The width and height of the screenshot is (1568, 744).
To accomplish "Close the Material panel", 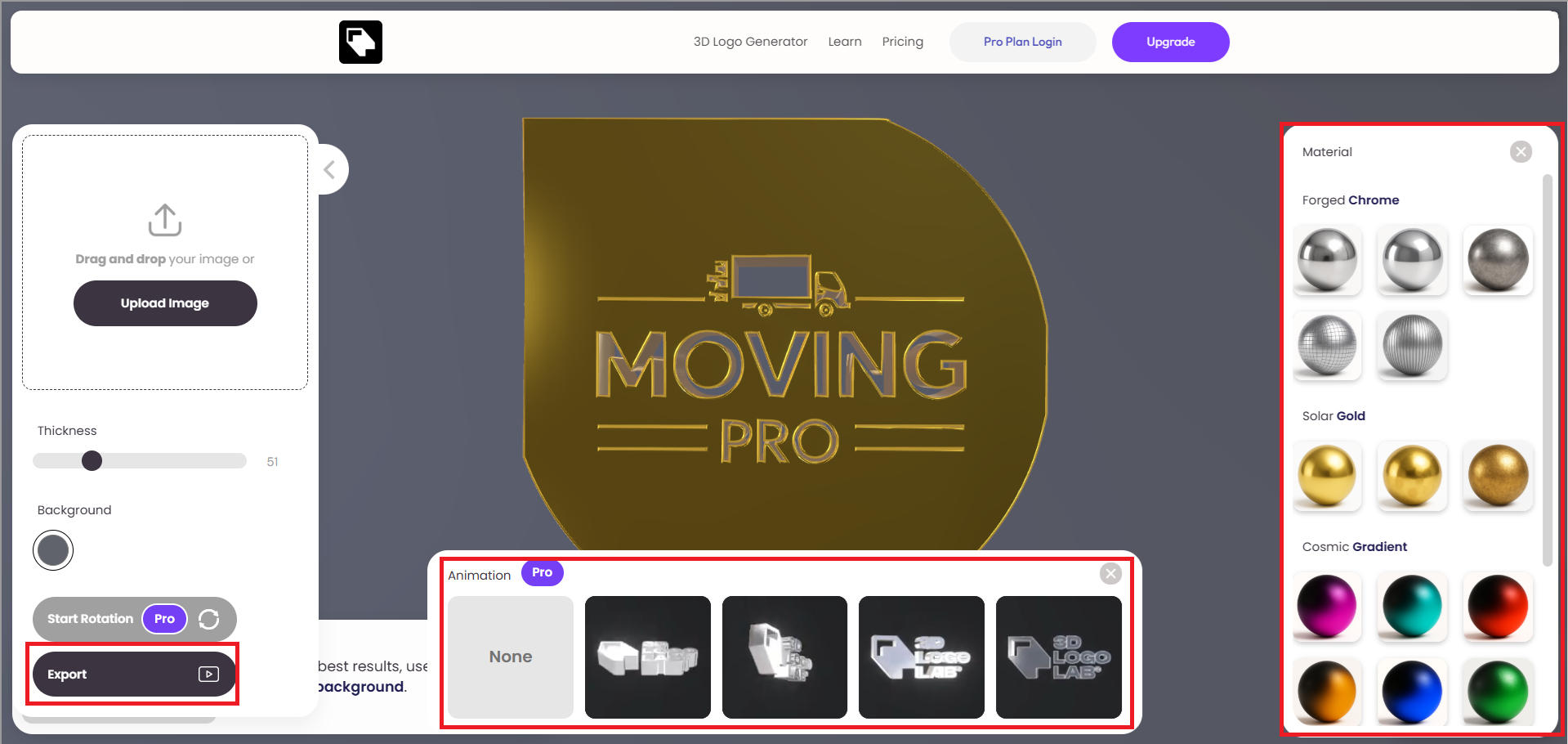I will coord(1521,151).
